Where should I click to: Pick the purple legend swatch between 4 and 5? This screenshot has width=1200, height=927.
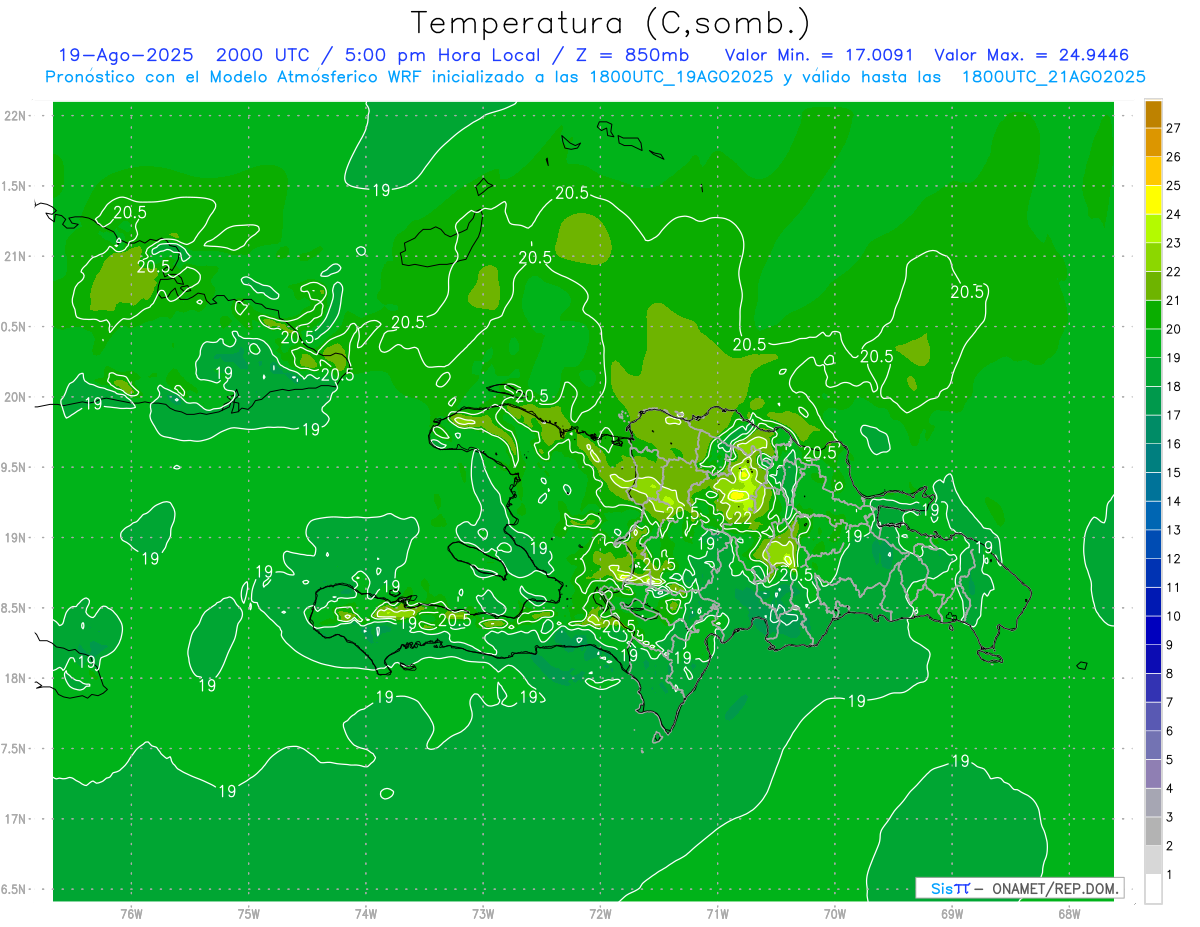[1153, 774]
